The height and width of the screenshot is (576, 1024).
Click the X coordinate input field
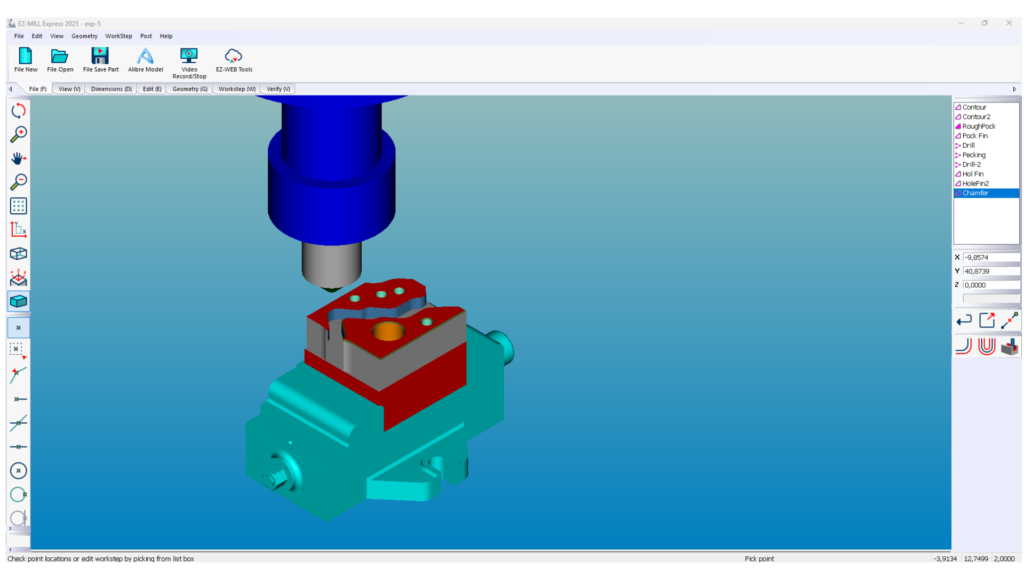pos(990,257)
